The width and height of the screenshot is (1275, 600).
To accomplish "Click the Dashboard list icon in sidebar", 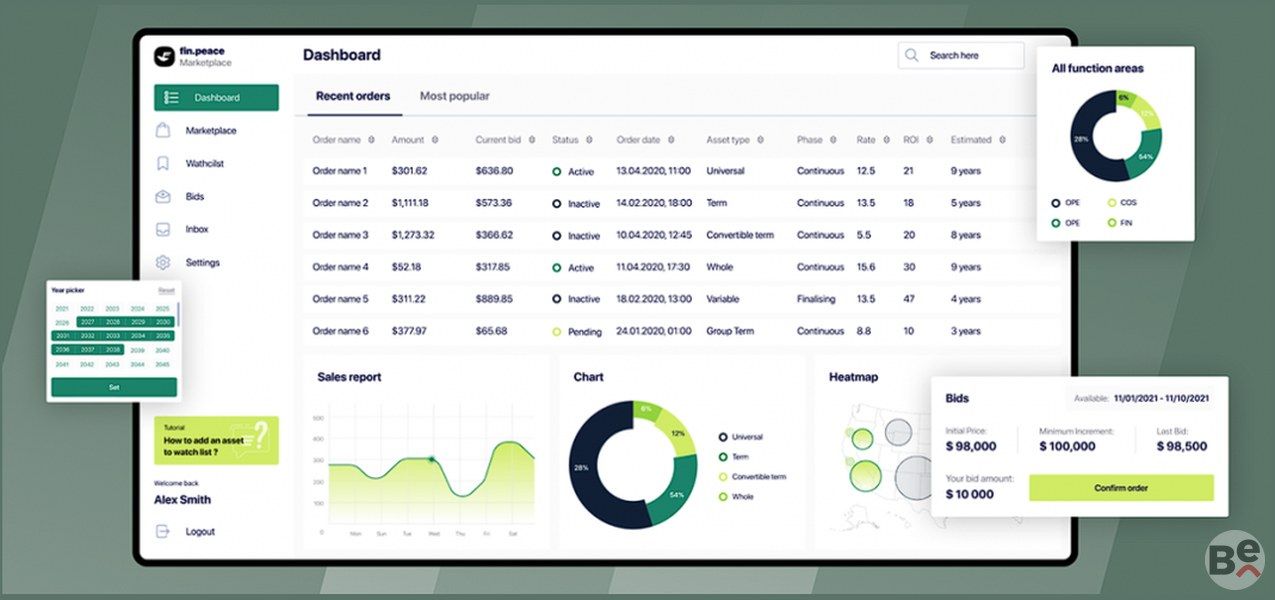I will pyautogui.click(x=171, y=98).
